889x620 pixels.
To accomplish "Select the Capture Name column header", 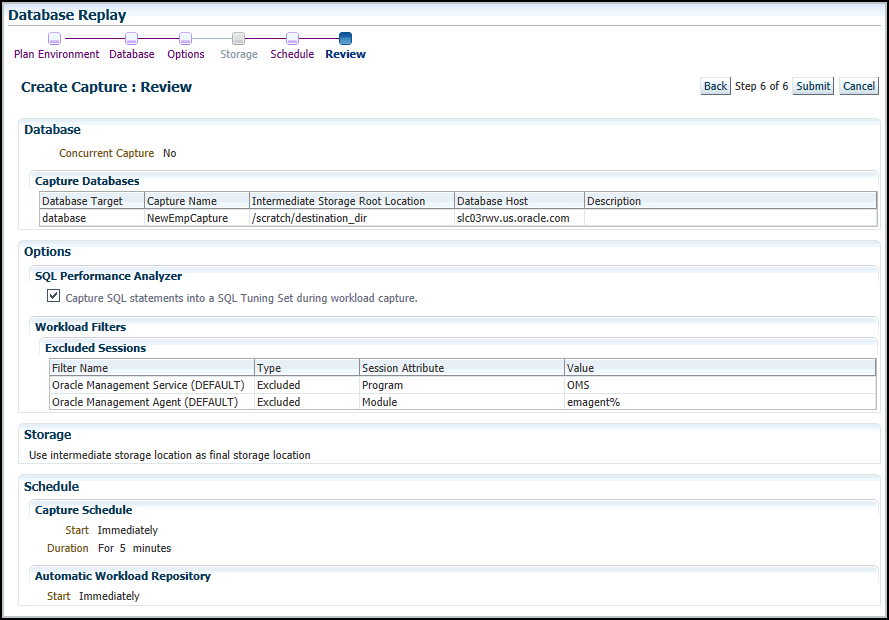I will [182, 201].
